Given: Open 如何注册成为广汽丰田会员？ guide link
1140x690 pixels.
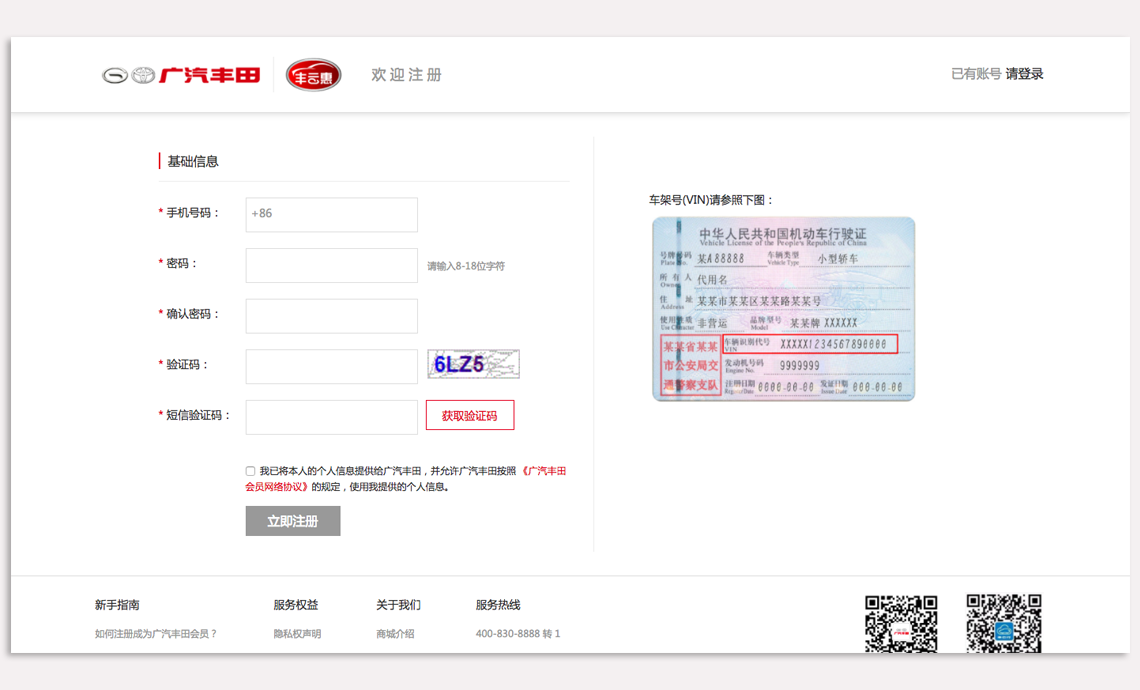Looking at the screenshot, I should click(156, 634).
